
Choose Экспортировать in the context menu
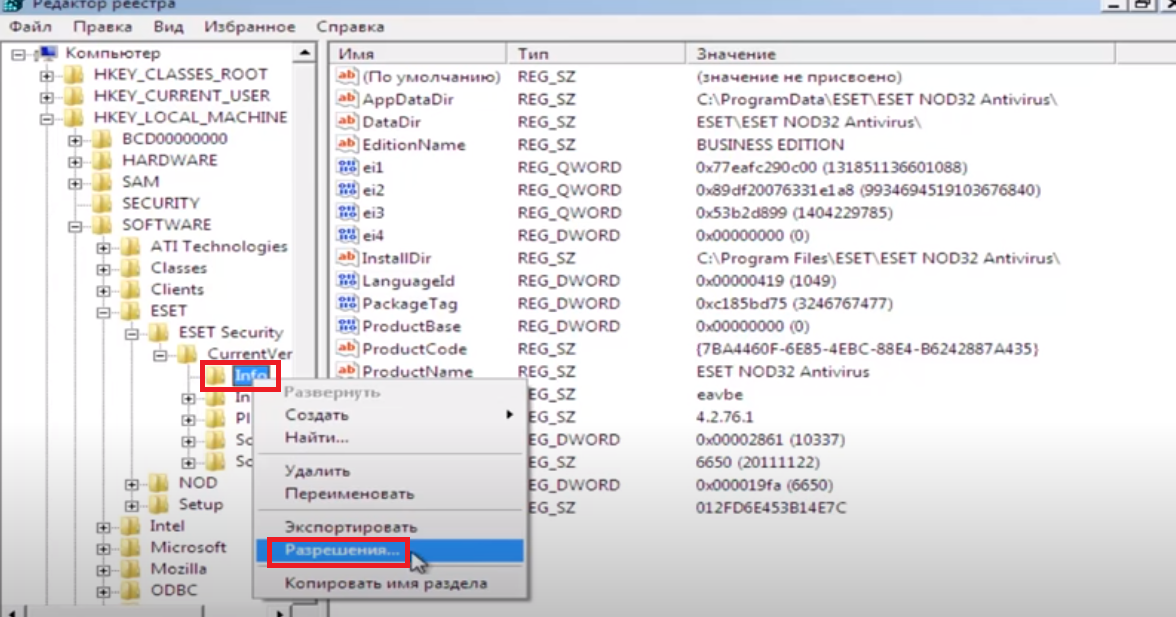pyautogui.click(x=390, y=527)
